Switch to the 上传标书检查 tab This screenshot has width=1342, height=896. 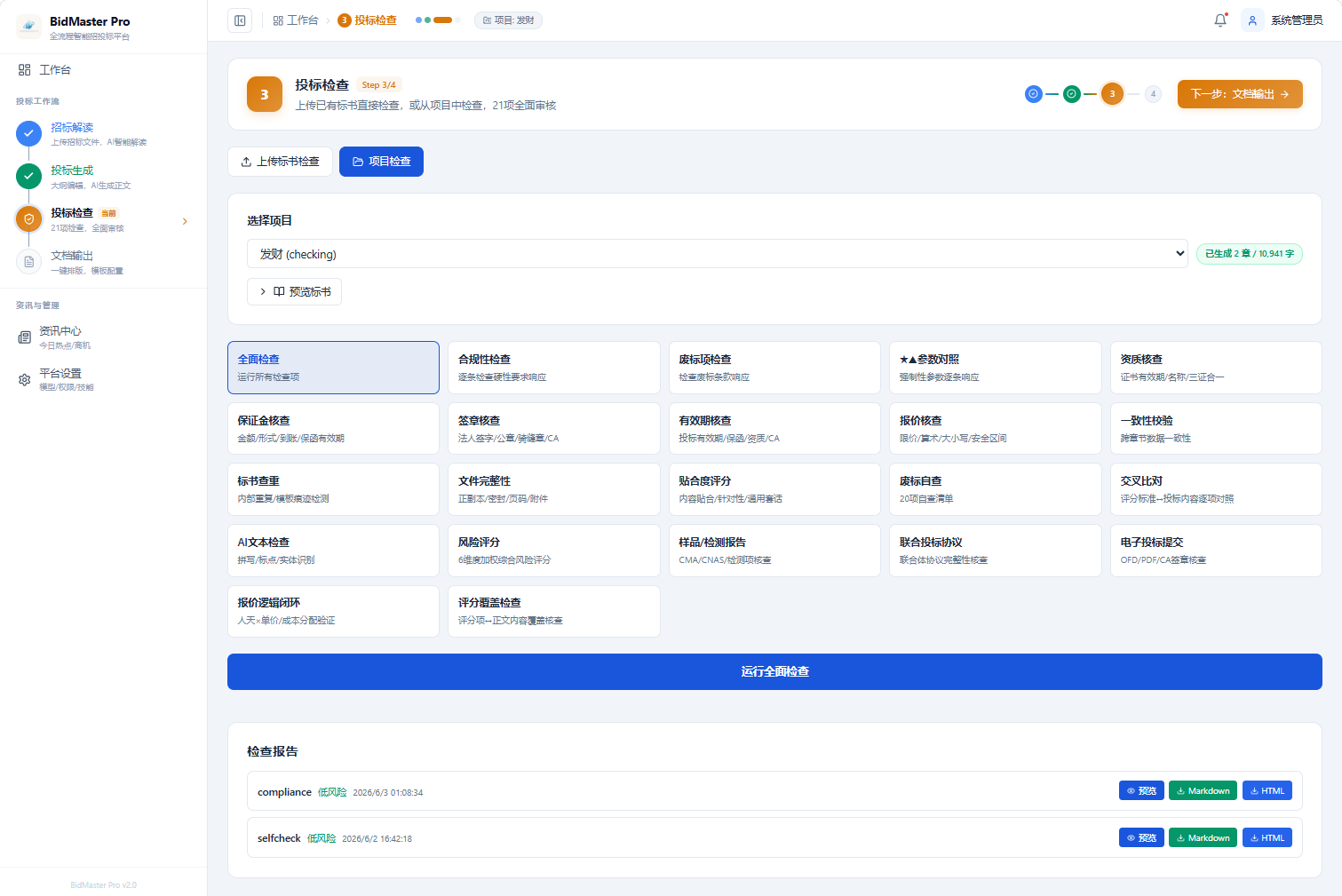[280, 162]
